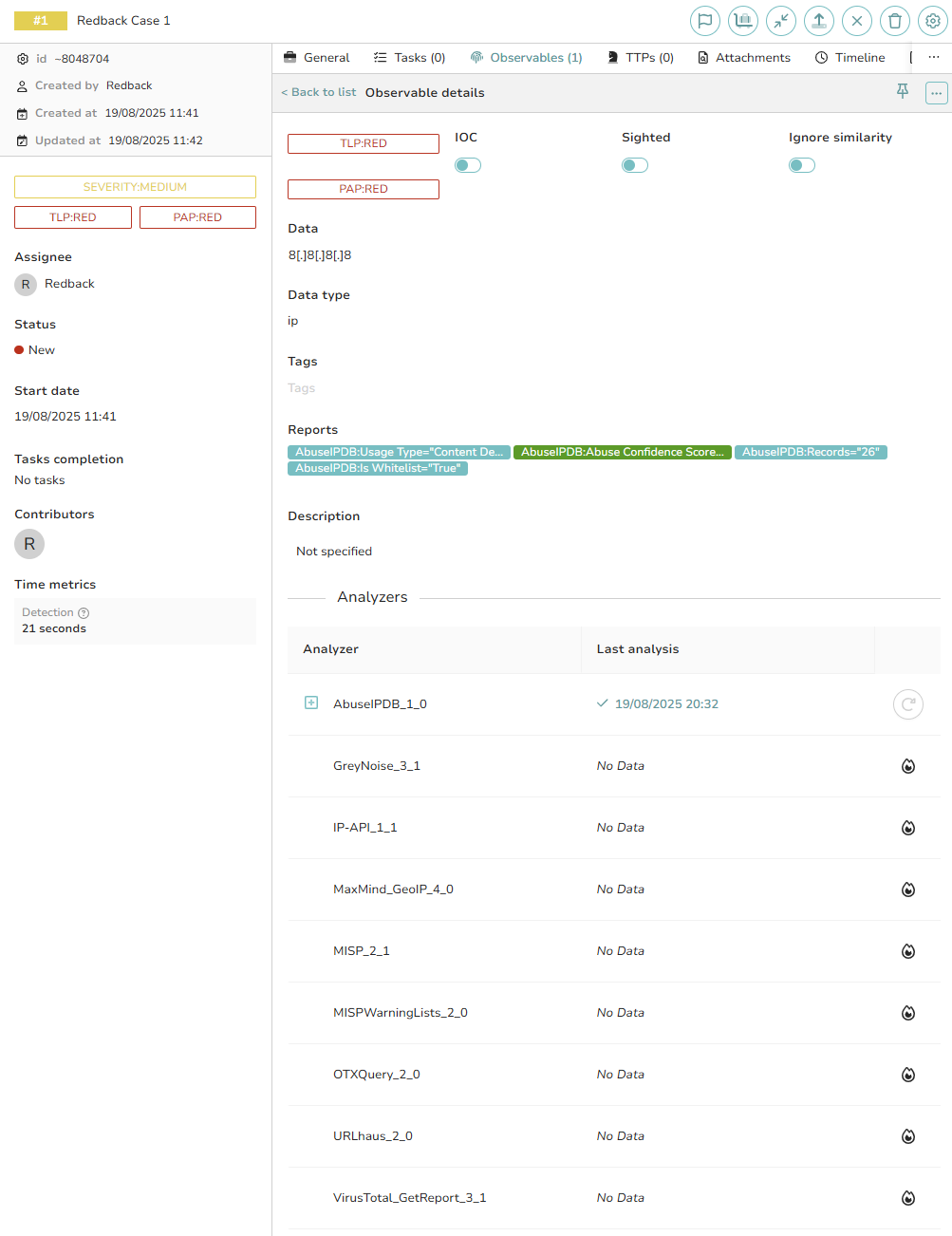Image resolution: width=952 pixels, height=1236 pixels.
Task: Click the SEVERITY:MEDIUM badge in sidebar
Action: 135,187
